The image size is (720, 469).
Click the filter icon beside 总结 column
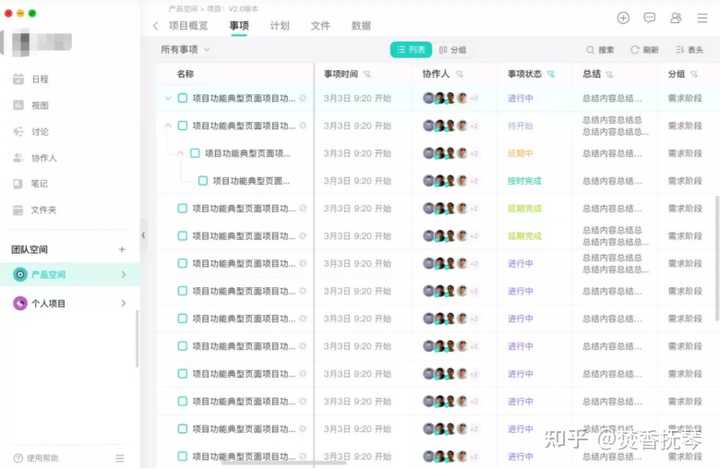(609, 74)
